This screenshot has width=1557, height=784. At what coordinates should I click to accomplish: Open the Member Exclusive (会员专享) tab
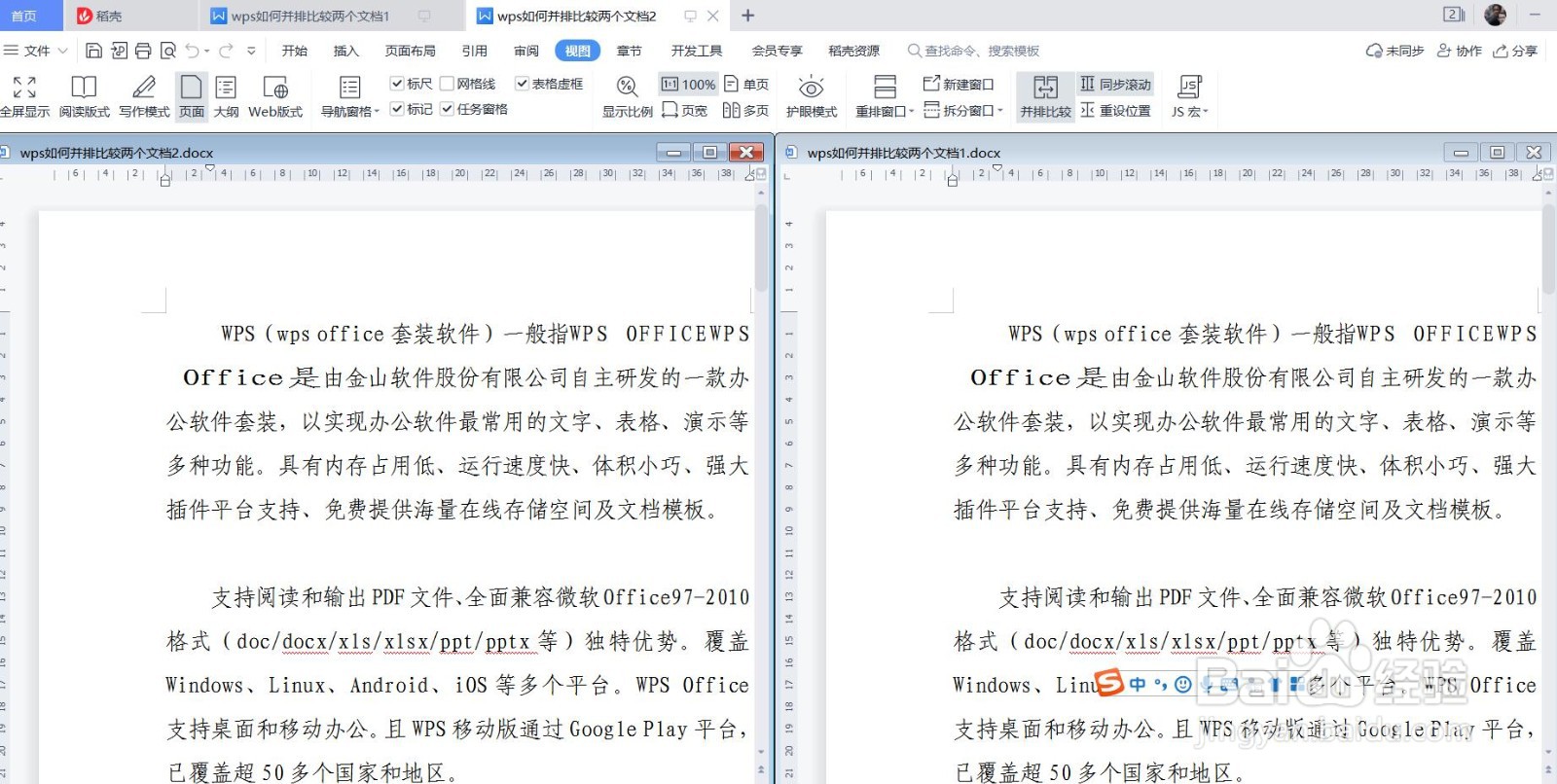[x=777, y=51]
